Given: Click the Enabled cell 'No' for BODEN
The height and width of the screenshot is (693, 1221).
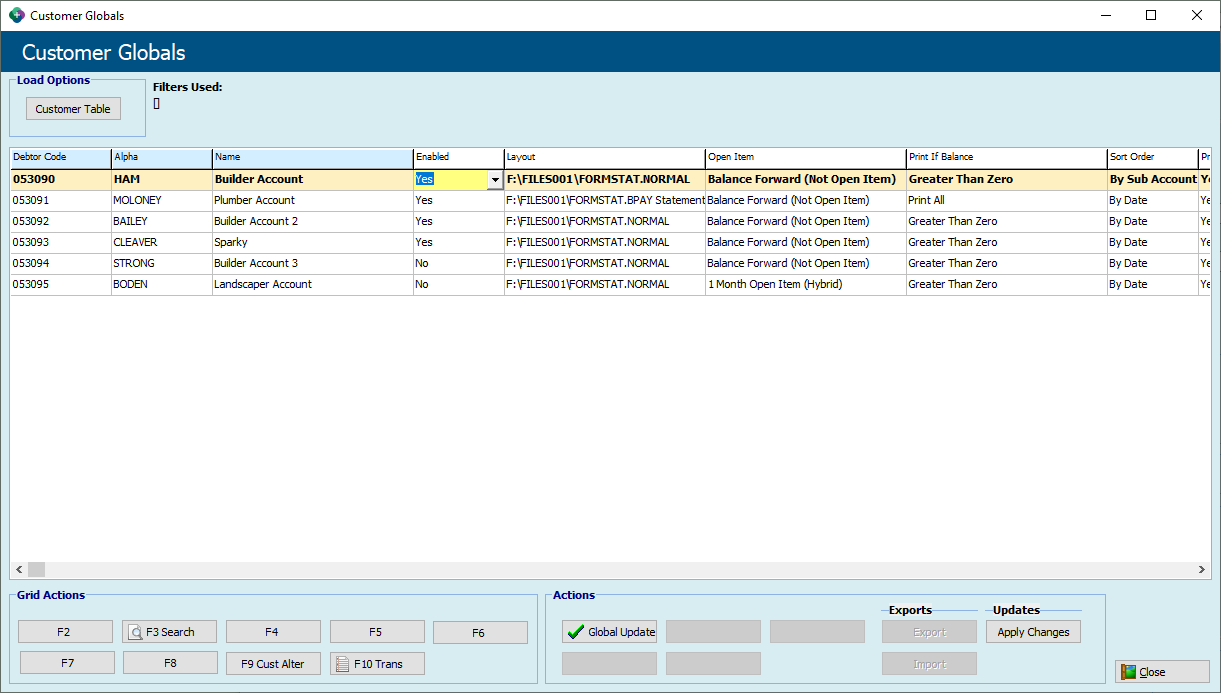Looking at the screenshot, I should tap(459, 284).
